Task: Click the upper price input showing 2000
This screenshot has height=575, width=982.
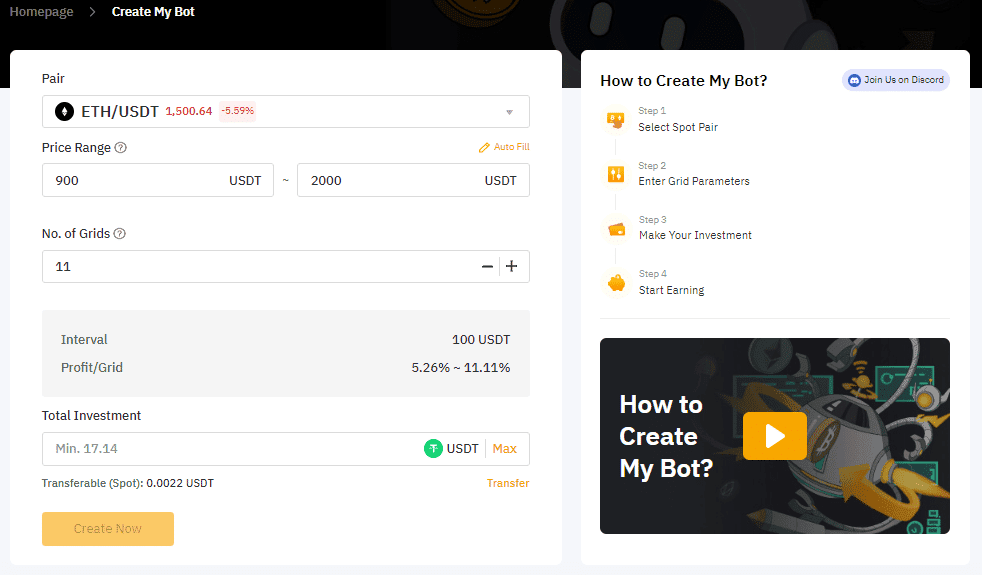Action: (x=413, y=180)
